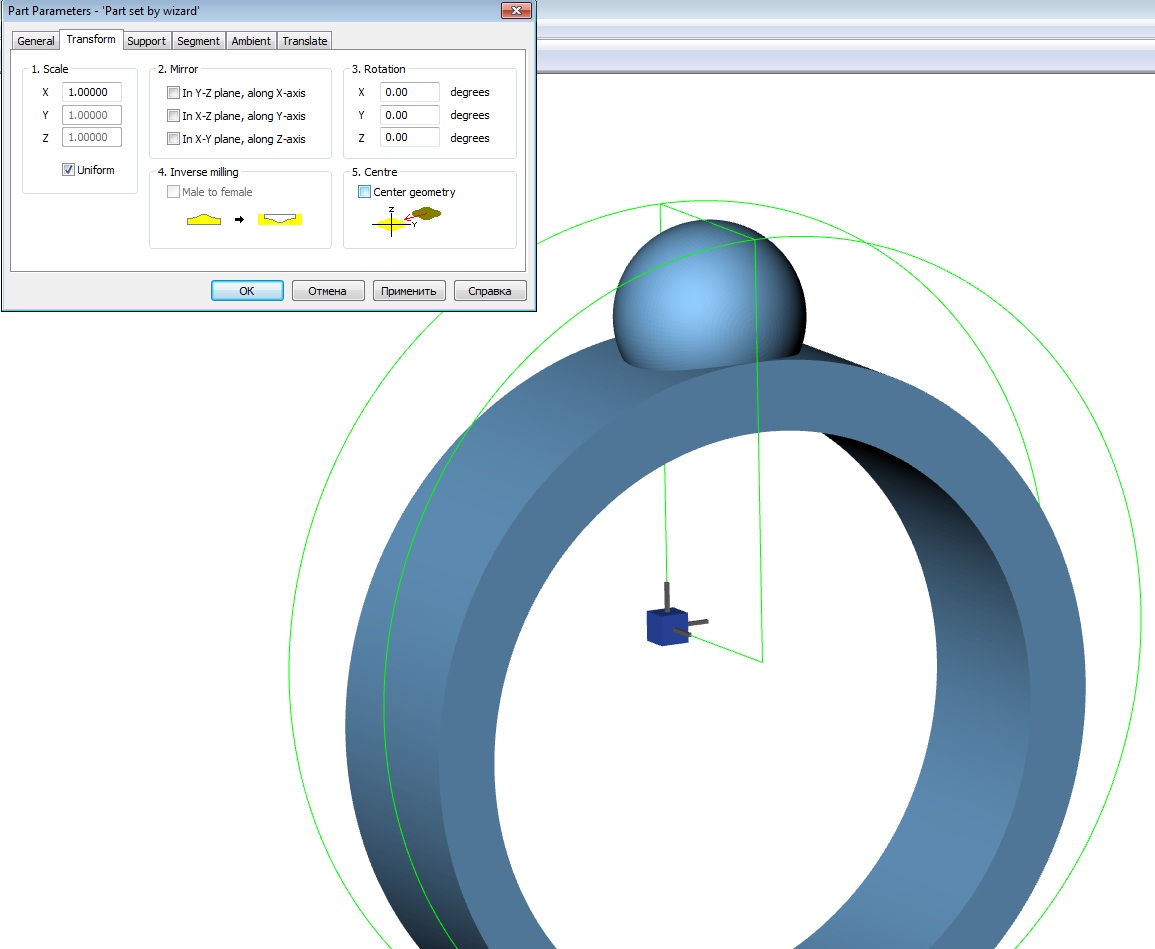Go to the Ambient tab

251,41
